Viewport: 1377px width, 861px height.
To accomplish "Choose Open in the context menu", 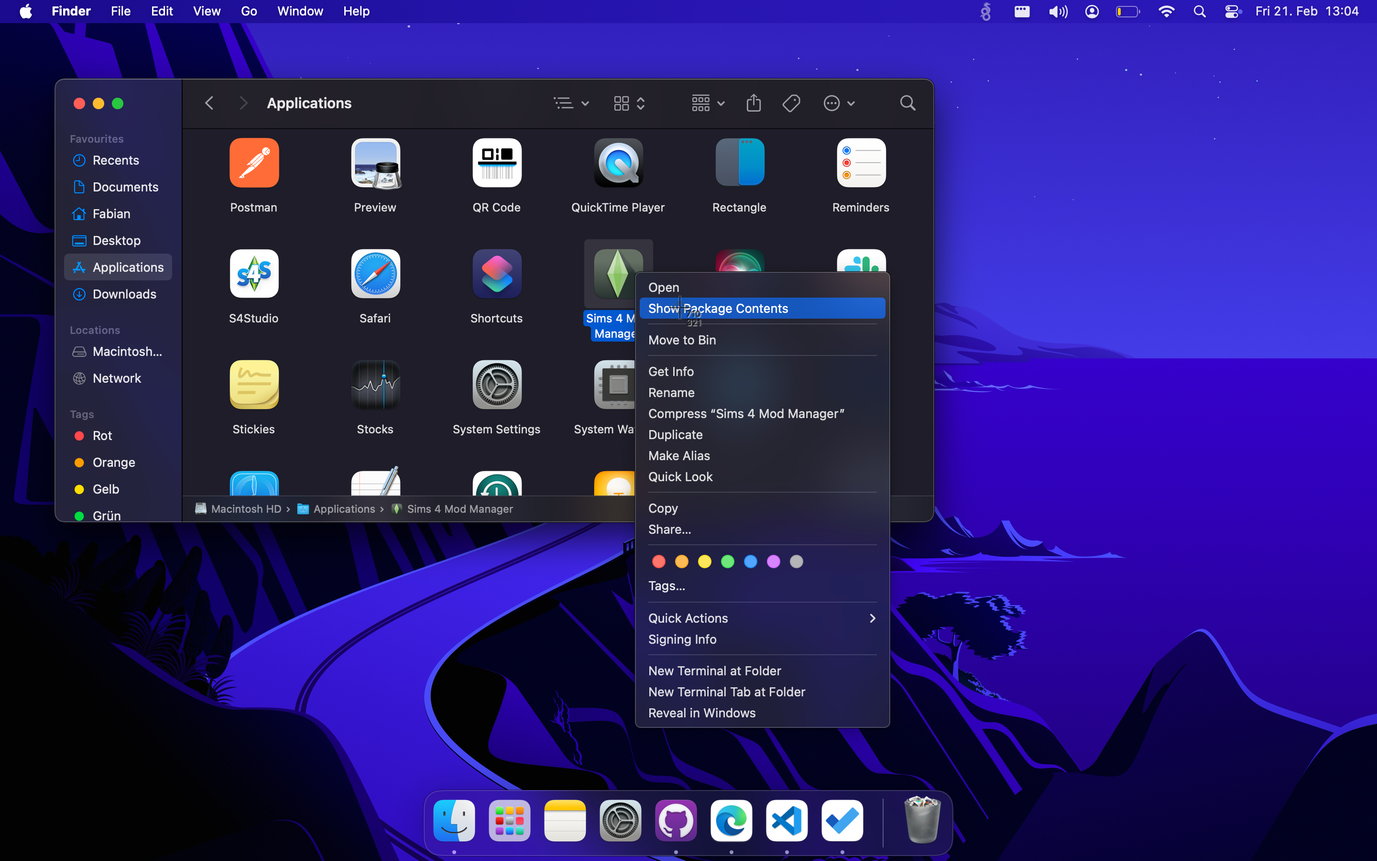I will (762, 287).
